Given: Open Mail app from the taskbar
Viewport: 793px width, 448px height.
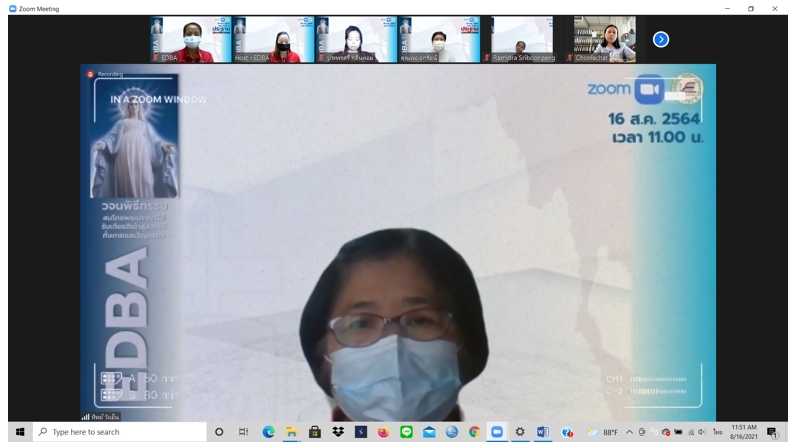Looking at the screenshot, I should click(x=429, y=432).
